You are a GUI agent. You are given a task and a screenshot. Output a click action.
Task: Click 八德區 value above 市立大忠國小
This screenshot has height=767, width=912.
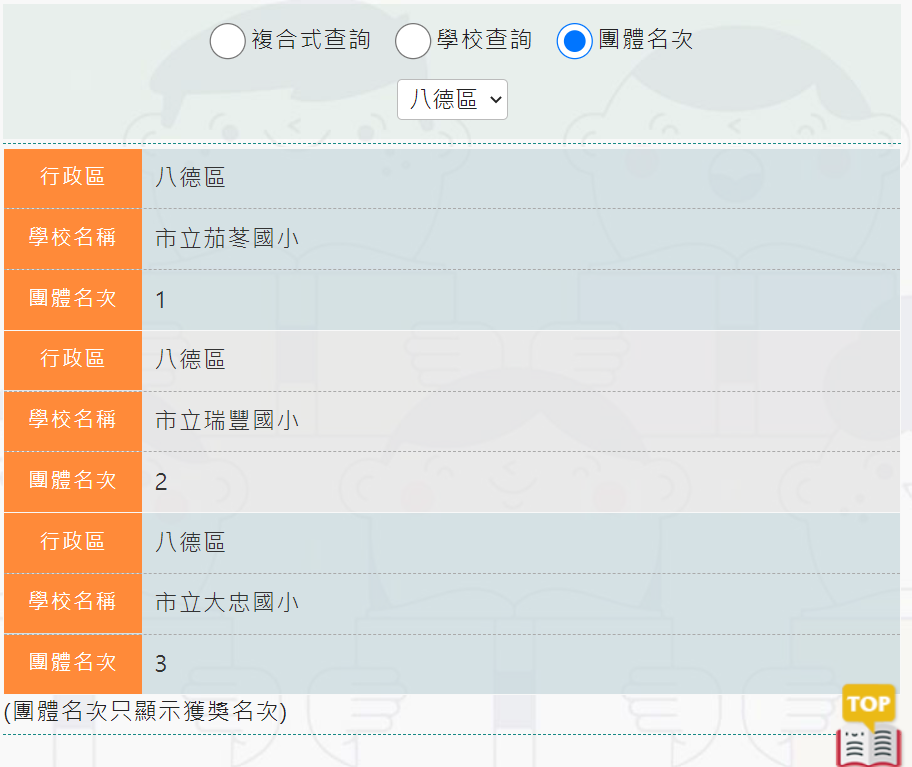pos(190,542)
